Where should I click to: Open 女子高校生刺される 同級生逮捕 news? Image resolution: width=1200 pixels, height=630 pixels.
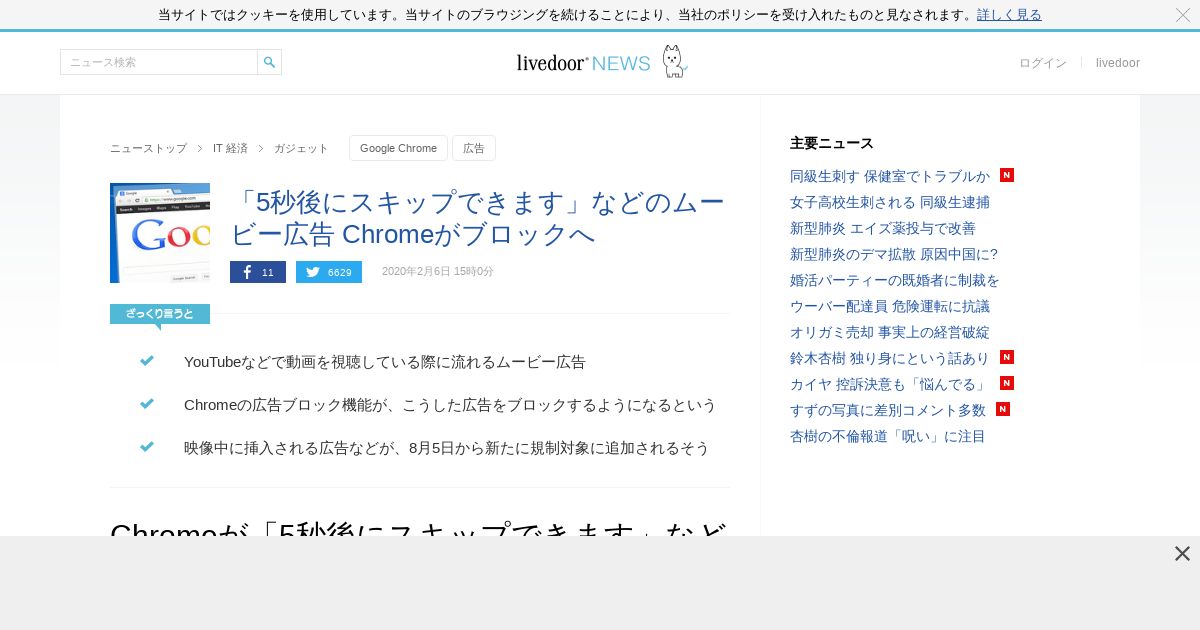[x=890, y=202]
